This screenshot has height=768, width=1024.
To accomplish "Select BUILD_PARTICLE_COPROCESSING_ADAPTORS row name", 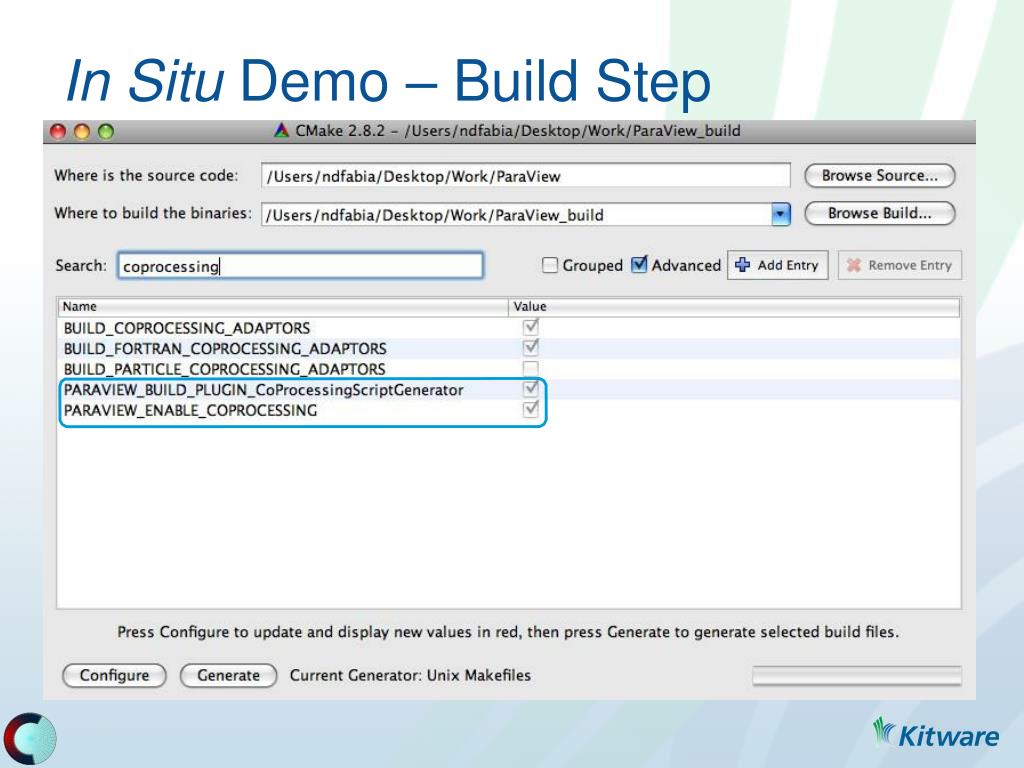I will (225, 369).
